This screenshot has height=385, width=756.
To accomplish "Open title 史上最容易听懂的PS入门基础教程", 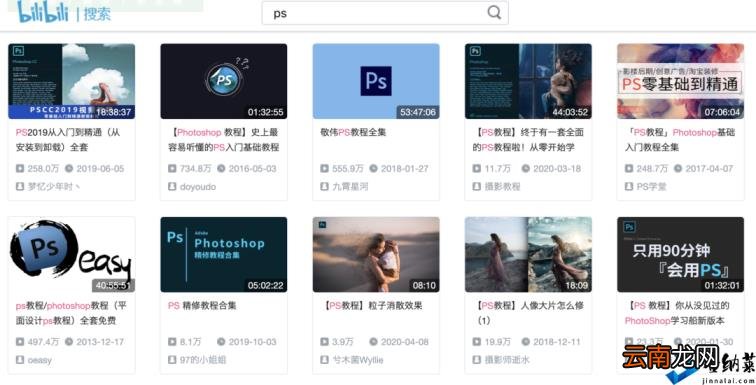I will click(x=224, y=140).
